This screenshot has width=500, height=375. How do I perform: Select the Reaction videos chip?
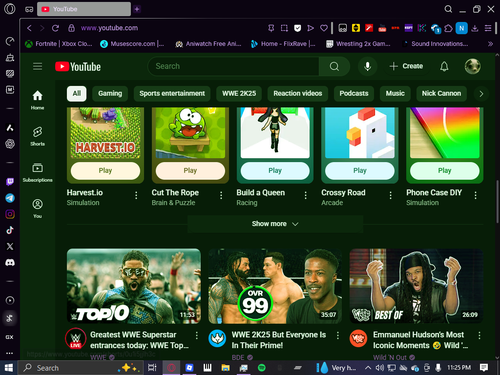tap(298, 93)
